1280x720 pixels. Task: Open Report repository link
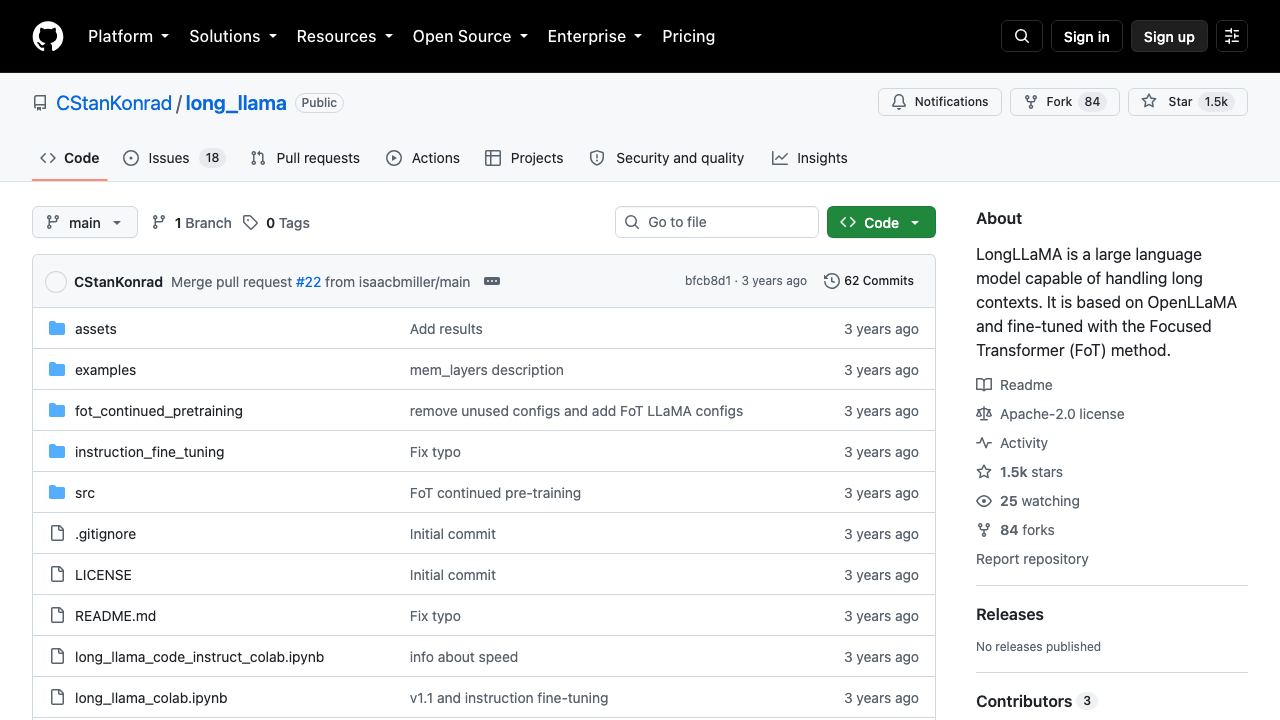point(1032,559)
